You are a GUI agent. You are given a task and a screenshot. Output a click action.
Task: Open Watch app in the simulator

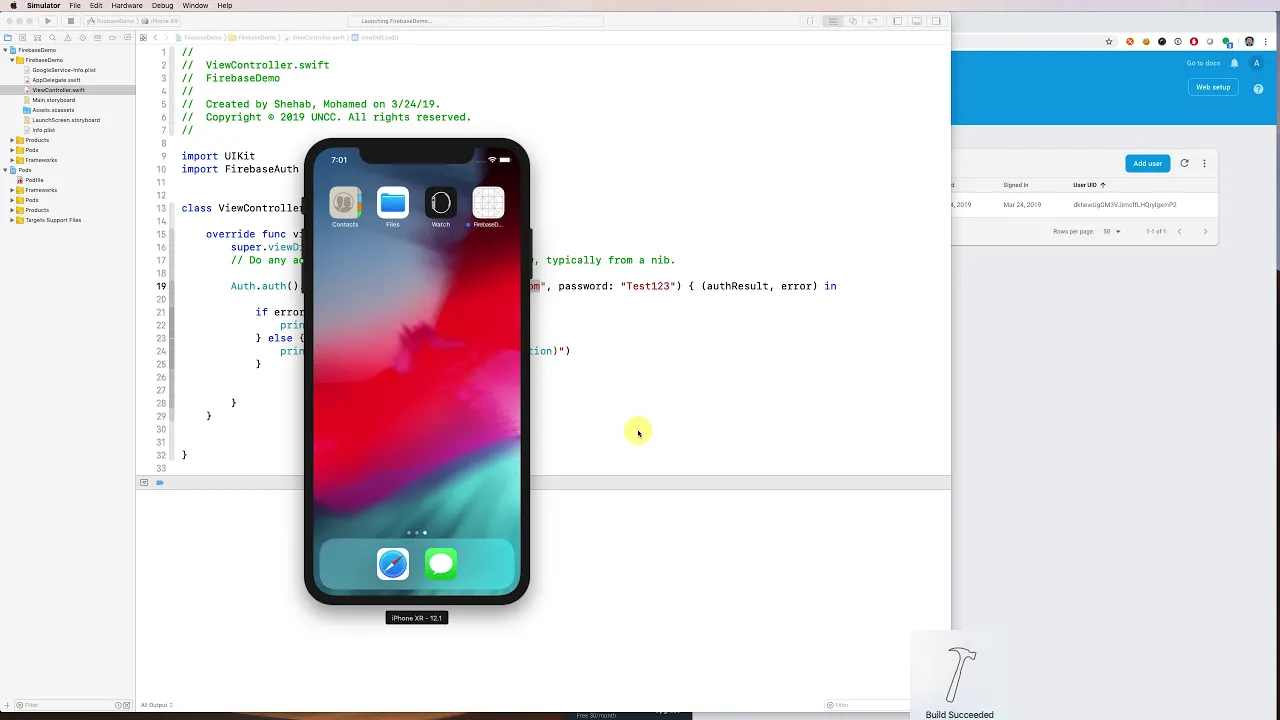(441, 203)
